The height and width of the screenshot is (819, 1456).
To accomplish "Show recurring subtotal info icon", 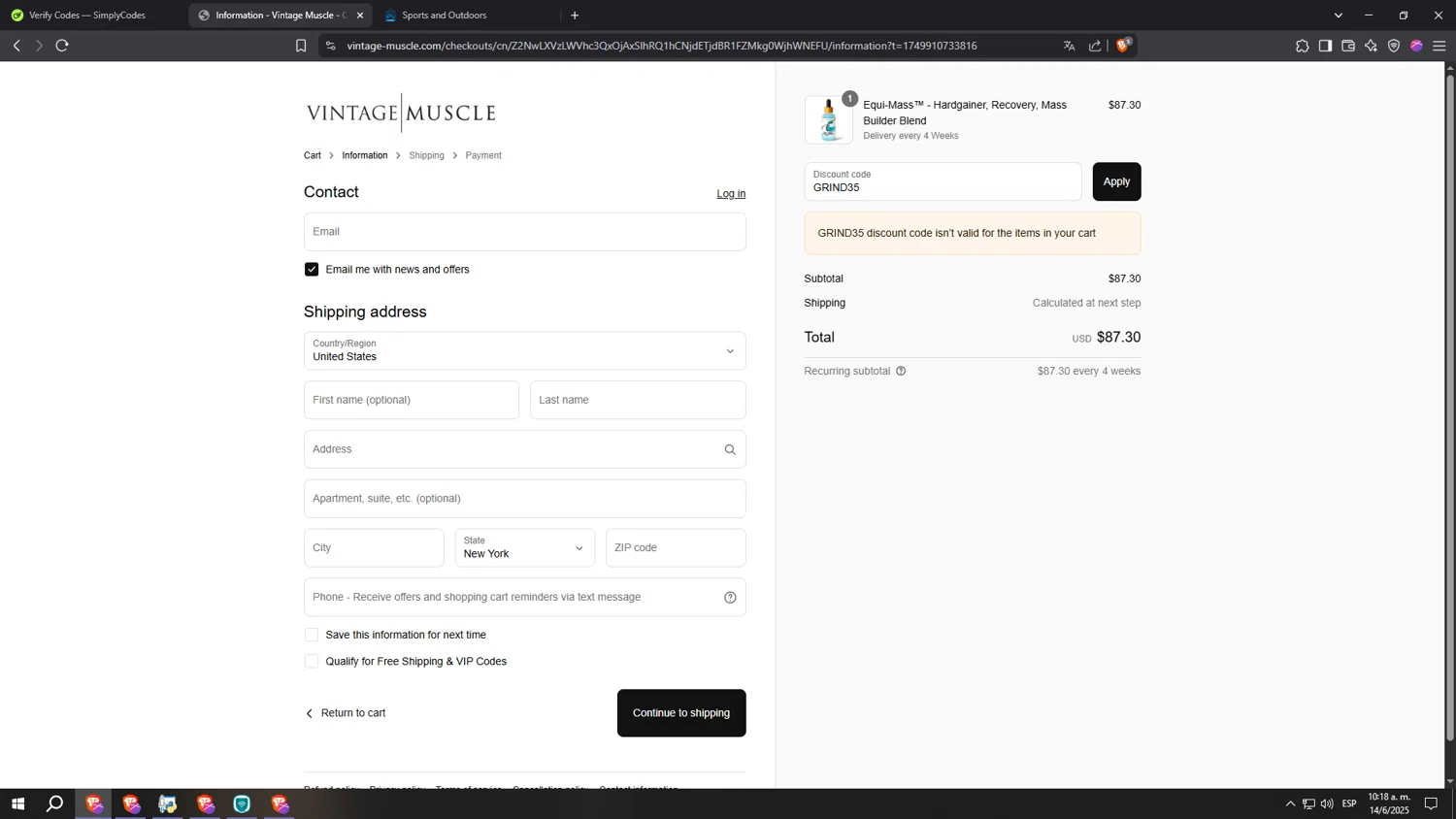I will point(901,371).
